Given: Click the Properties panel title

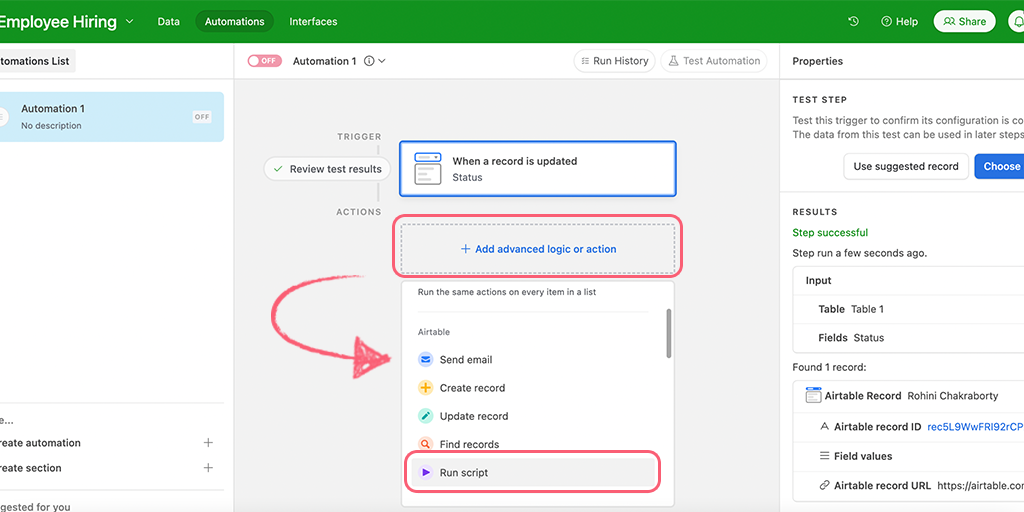Looking at the screenshot, I should pos(818,61).
